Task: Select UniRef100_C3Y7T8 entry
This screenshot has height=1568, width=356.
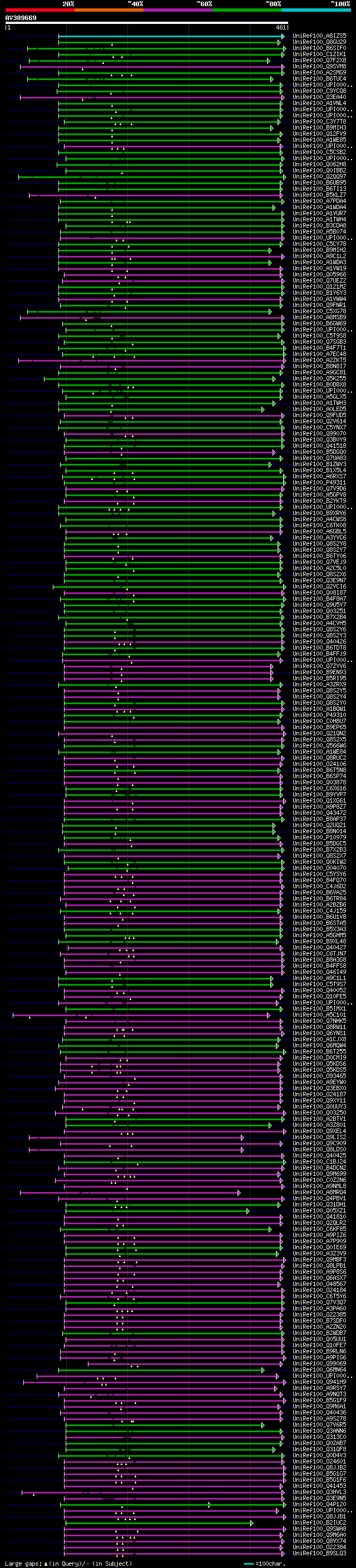Action: coord(319,122)
